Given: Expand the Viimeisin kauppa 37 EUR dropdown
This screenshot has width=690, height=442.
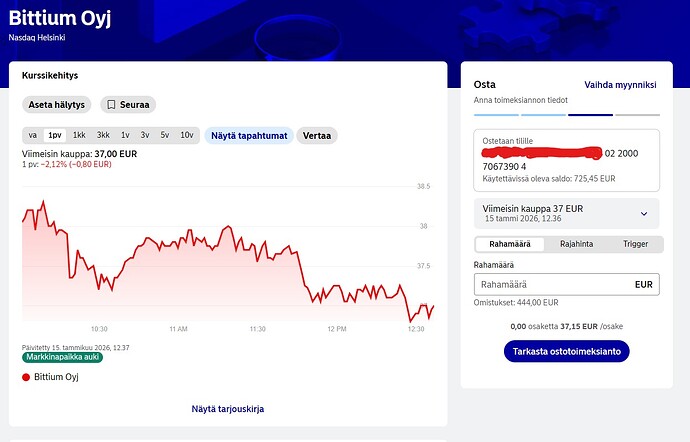Looking at the screenshot, I should click(643, 213).
